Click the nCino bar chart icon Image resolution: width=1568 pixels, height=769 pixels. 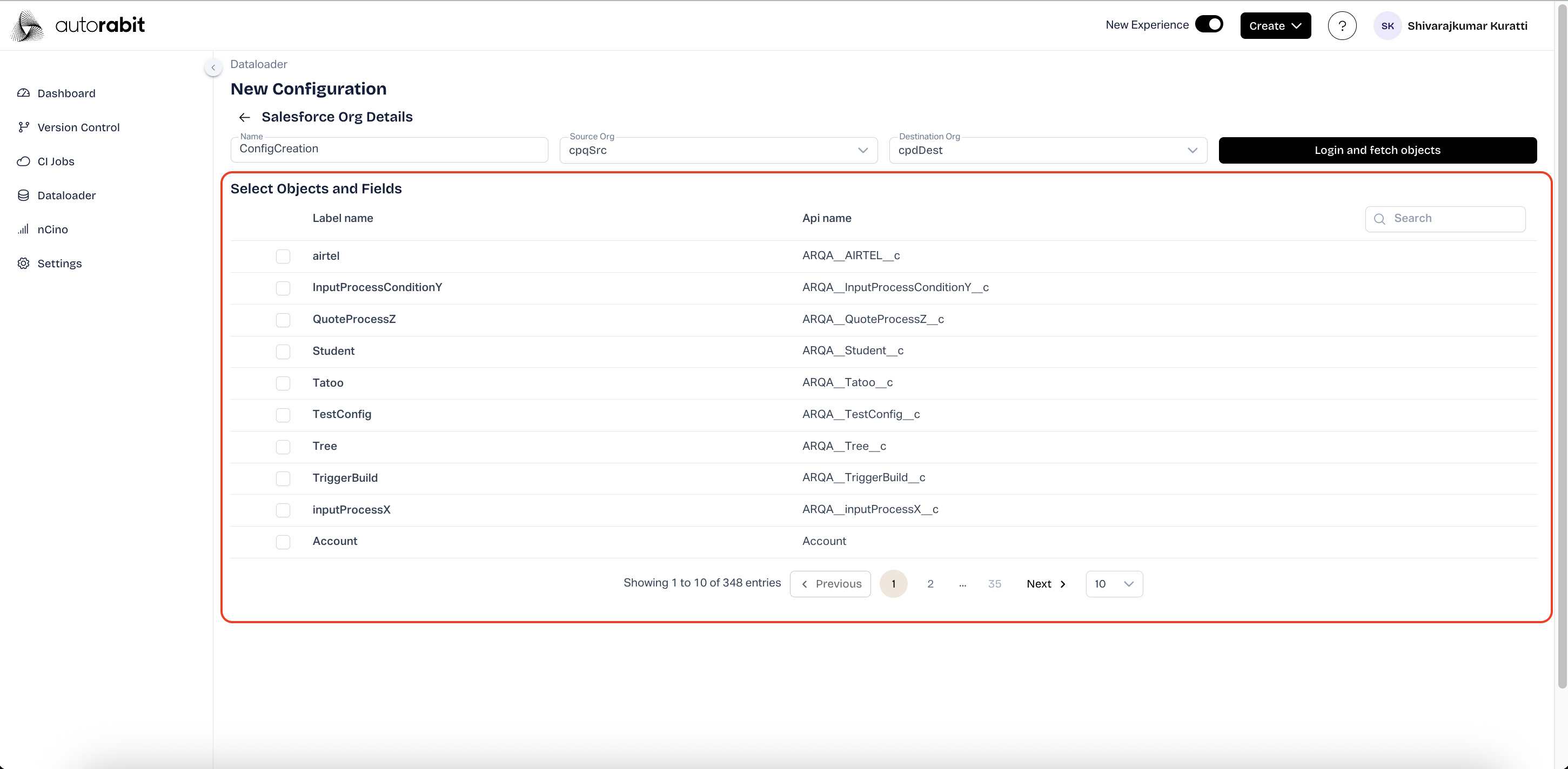click(23, 230)
